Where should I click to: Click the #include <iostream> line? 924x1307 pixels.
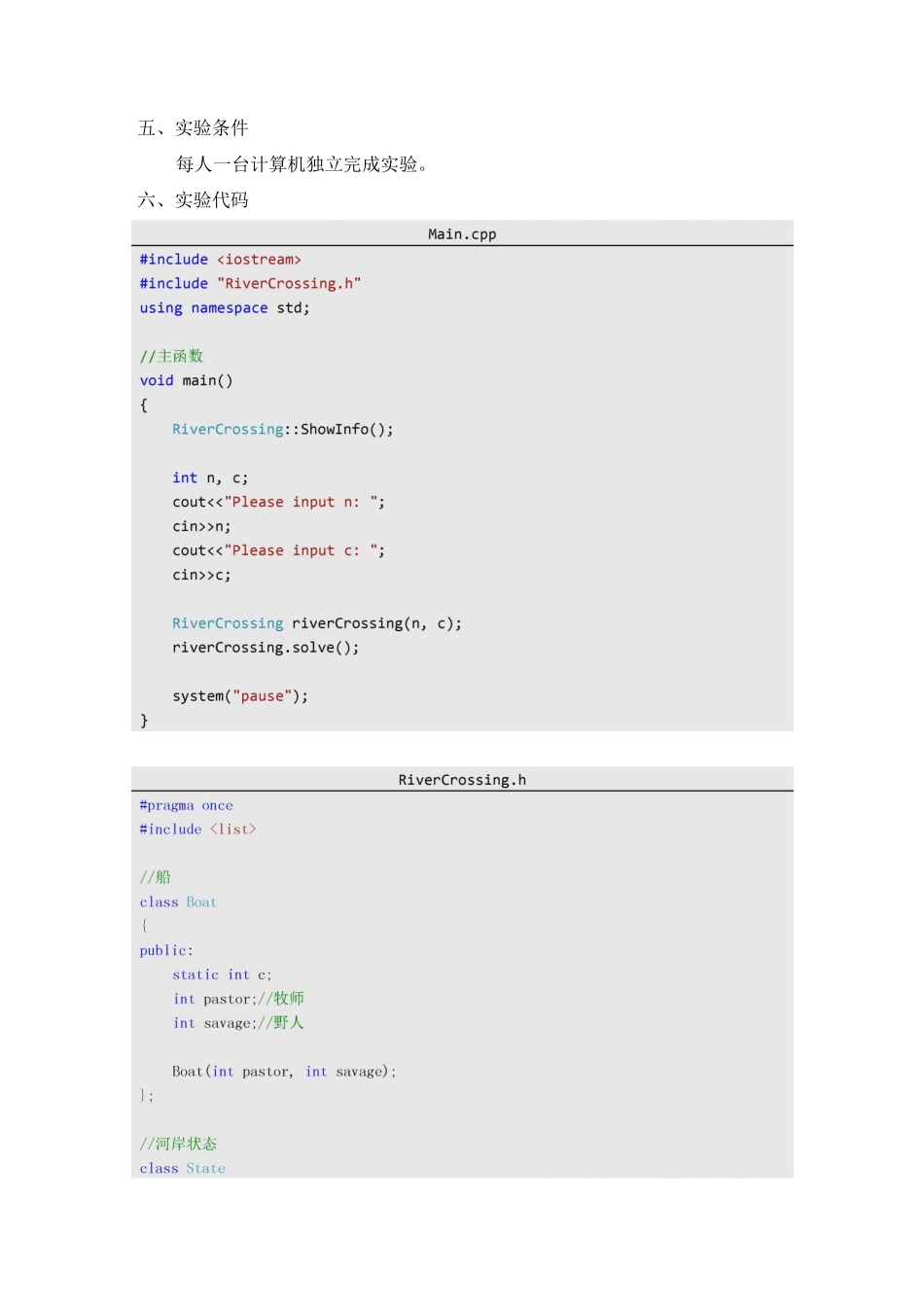pyautogui.click(x=221, y=260)
